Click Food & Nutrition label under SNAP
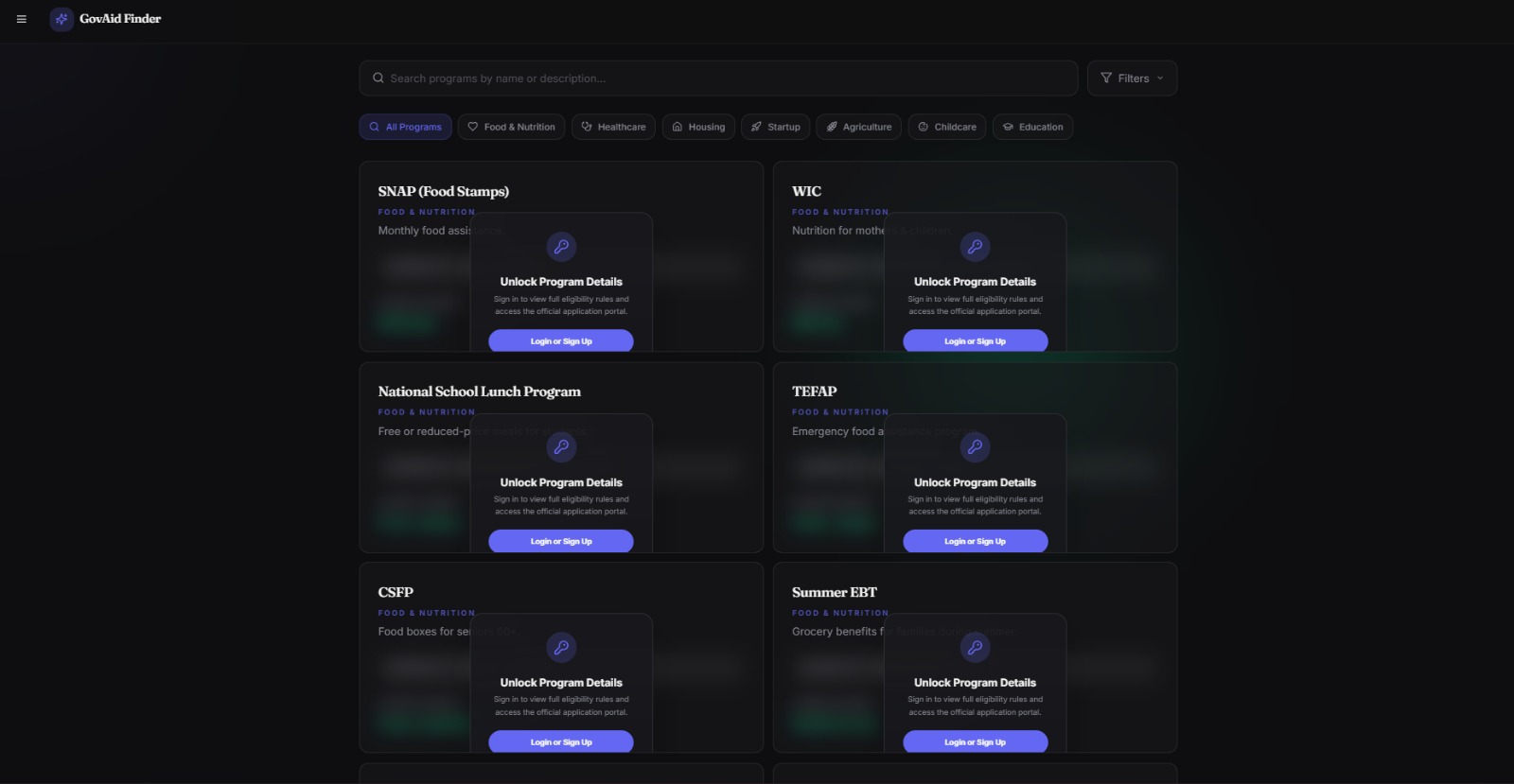This screenshot has width=1514, height=784. (x=427, y=212)
